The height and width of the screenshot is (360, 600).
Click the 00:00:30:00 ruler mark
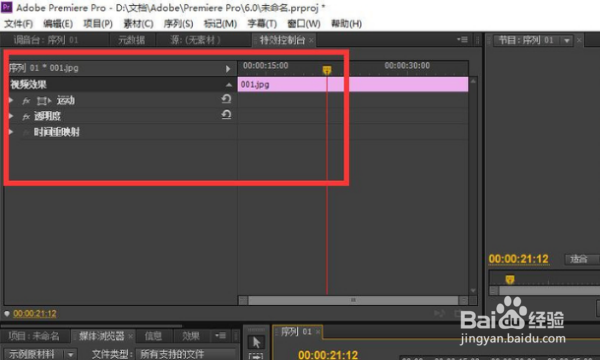coord(407,66)
